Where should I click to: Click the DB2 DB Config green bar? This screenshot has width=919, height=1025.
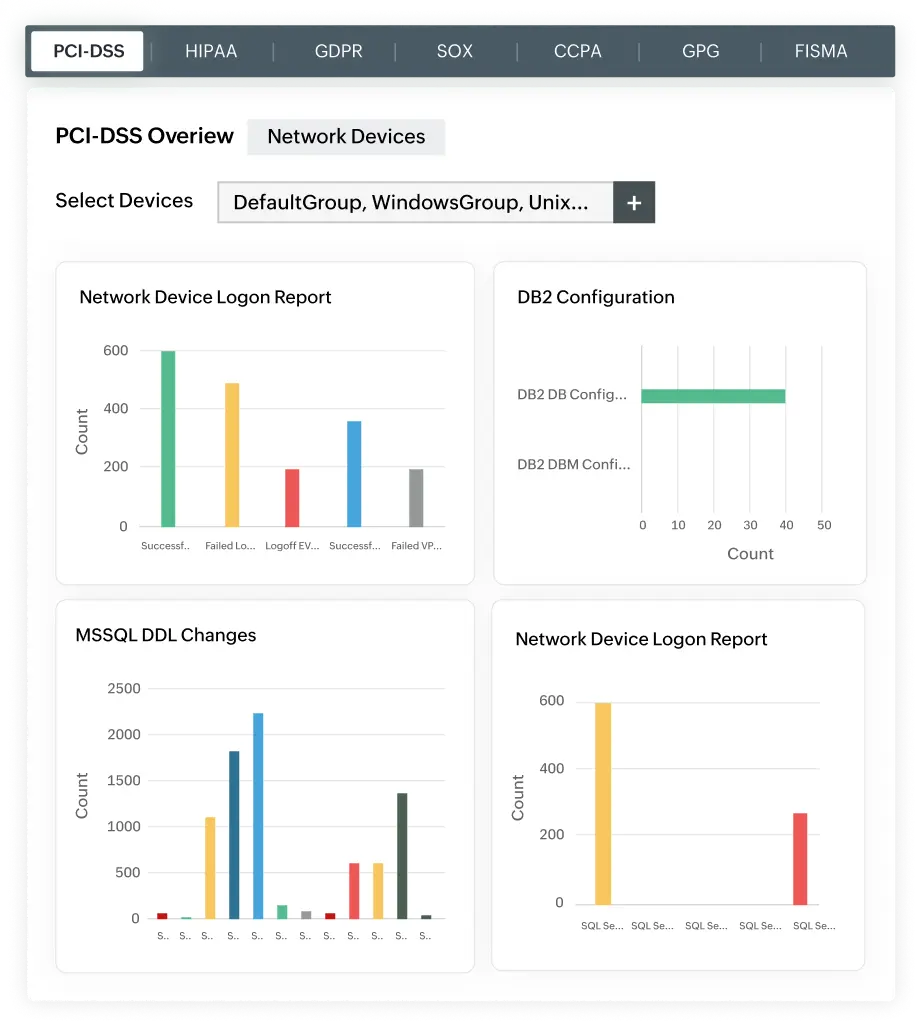pos(713,395)
